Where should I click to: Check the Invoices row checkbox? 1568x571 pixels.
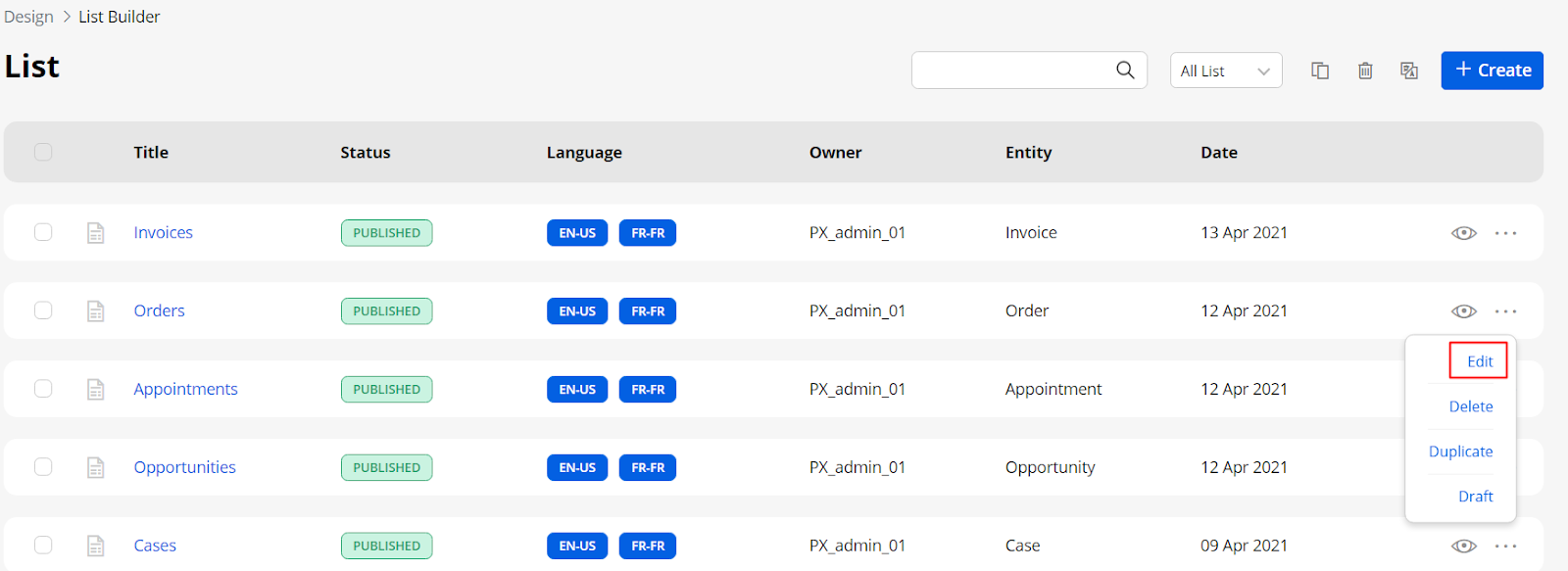click(43, 232)
